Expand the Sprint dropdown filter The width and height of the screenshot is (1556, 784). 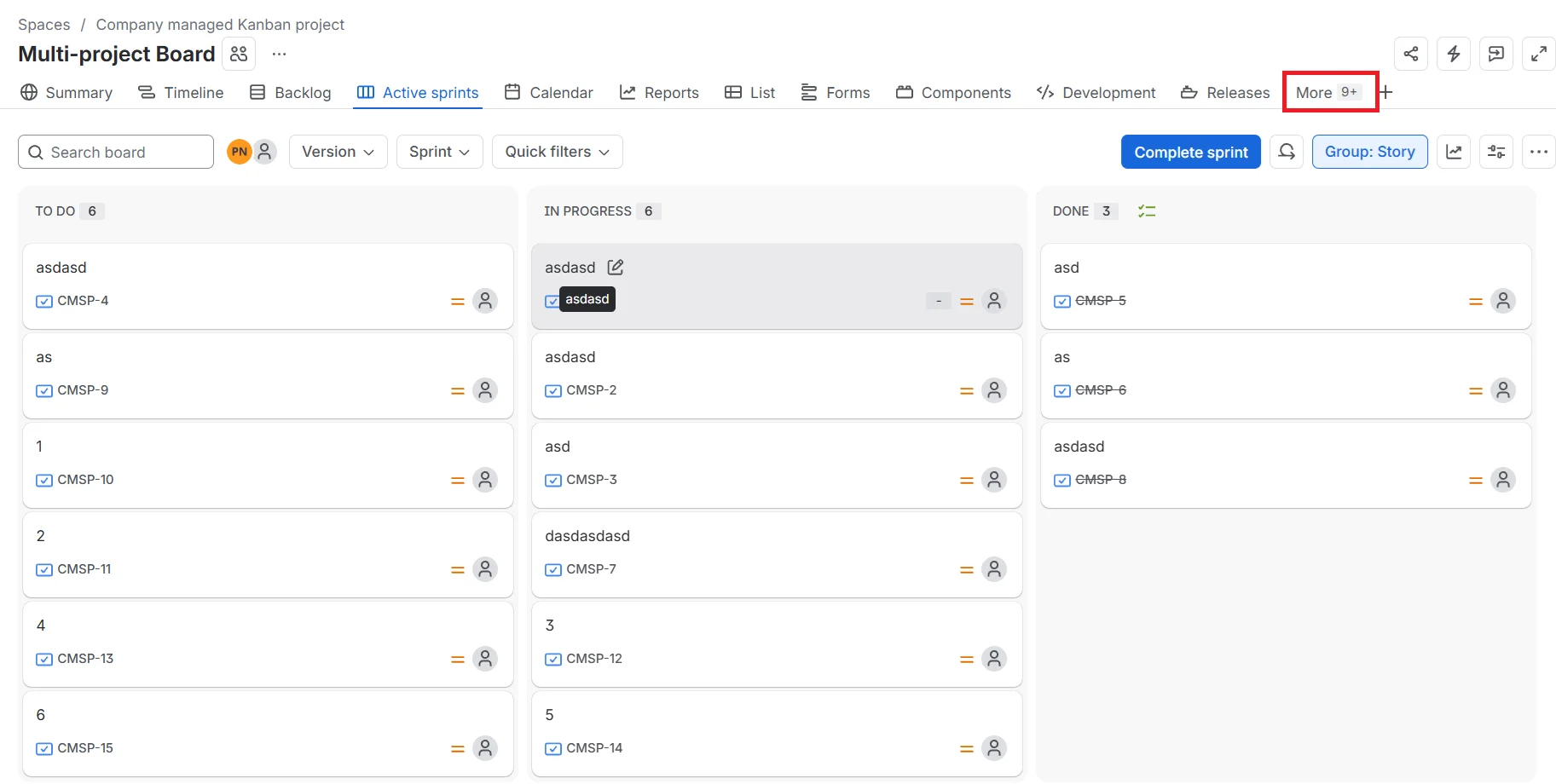click(440, 152)
